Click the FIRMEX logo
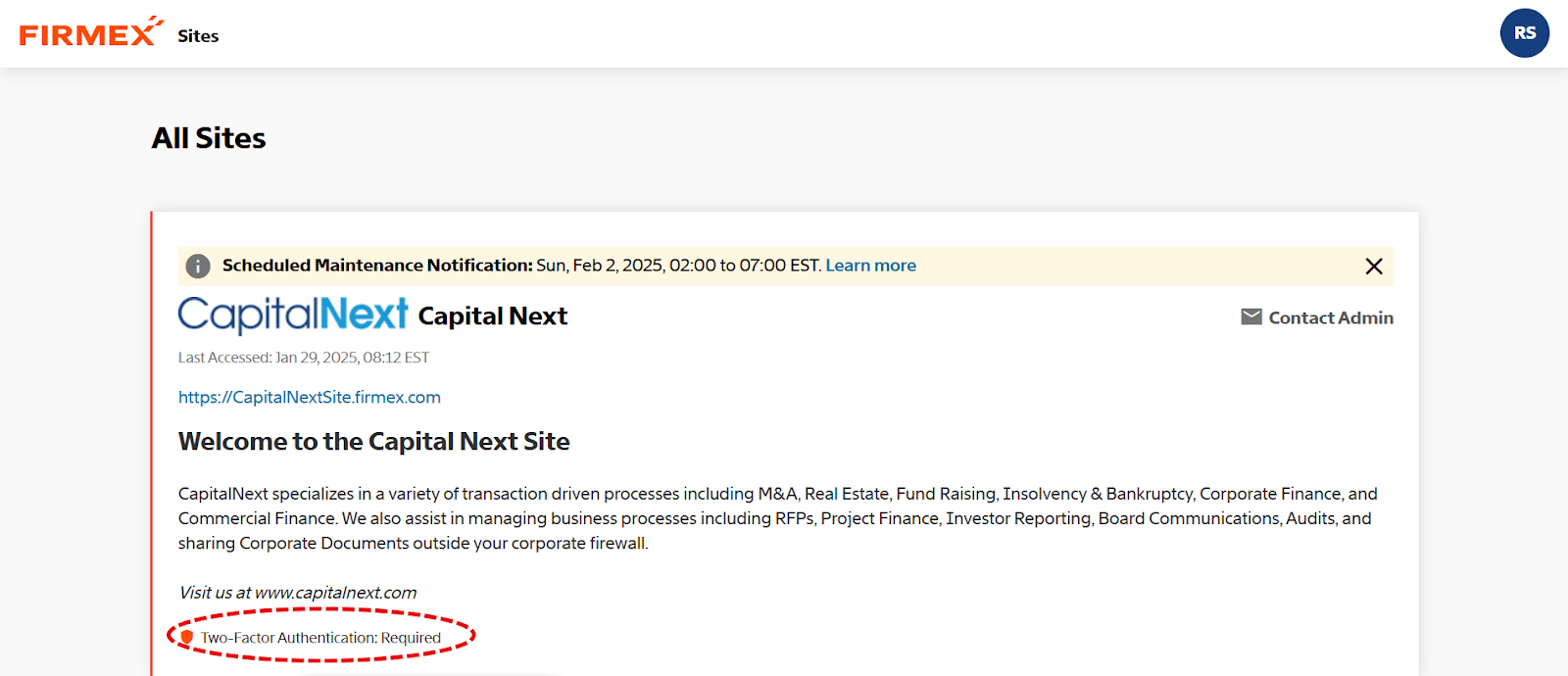1568x676 pixels. (91, 32)
